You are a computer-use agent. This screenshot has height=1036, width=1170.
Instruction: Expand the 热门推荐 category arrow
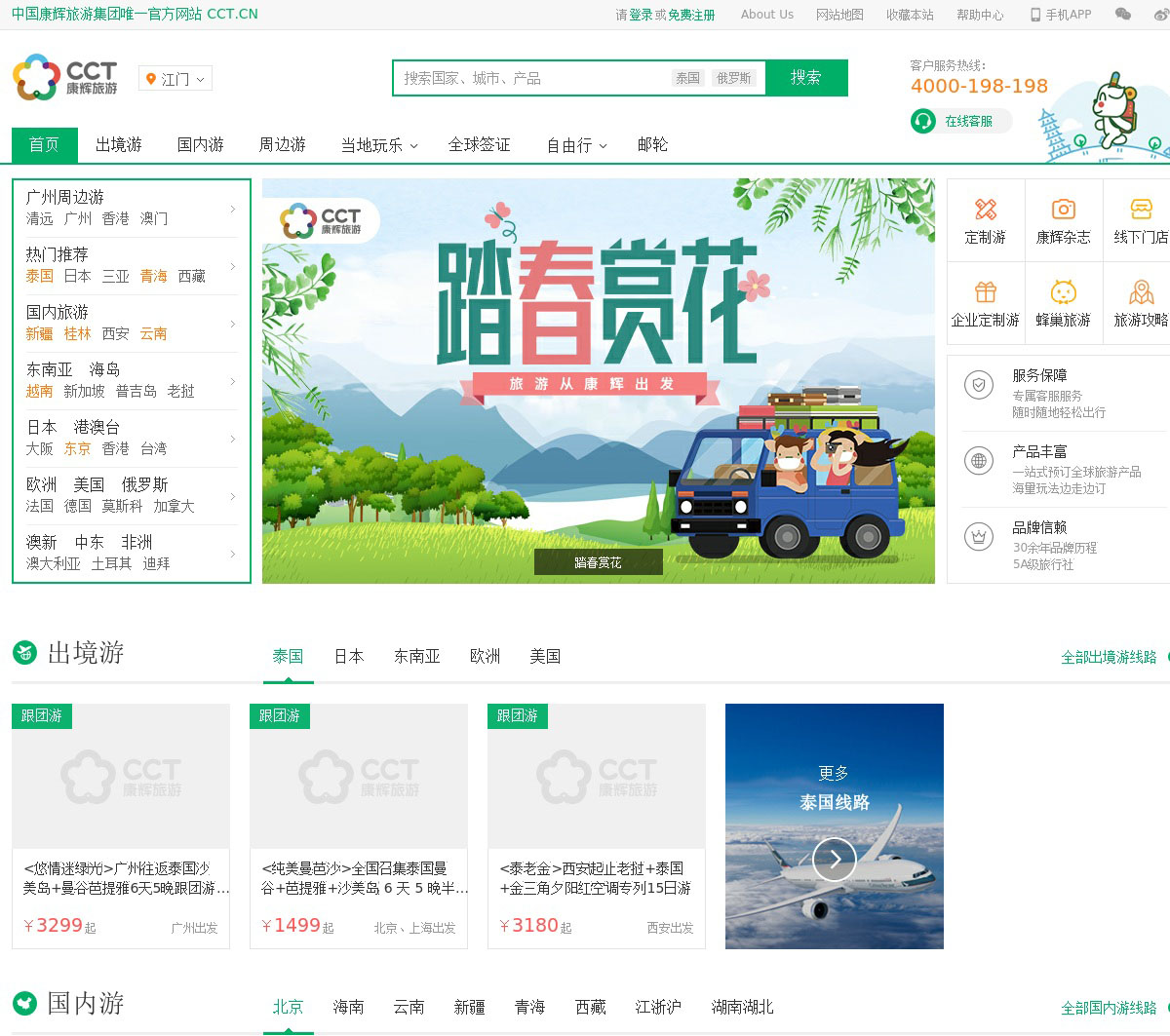[232, 266]
